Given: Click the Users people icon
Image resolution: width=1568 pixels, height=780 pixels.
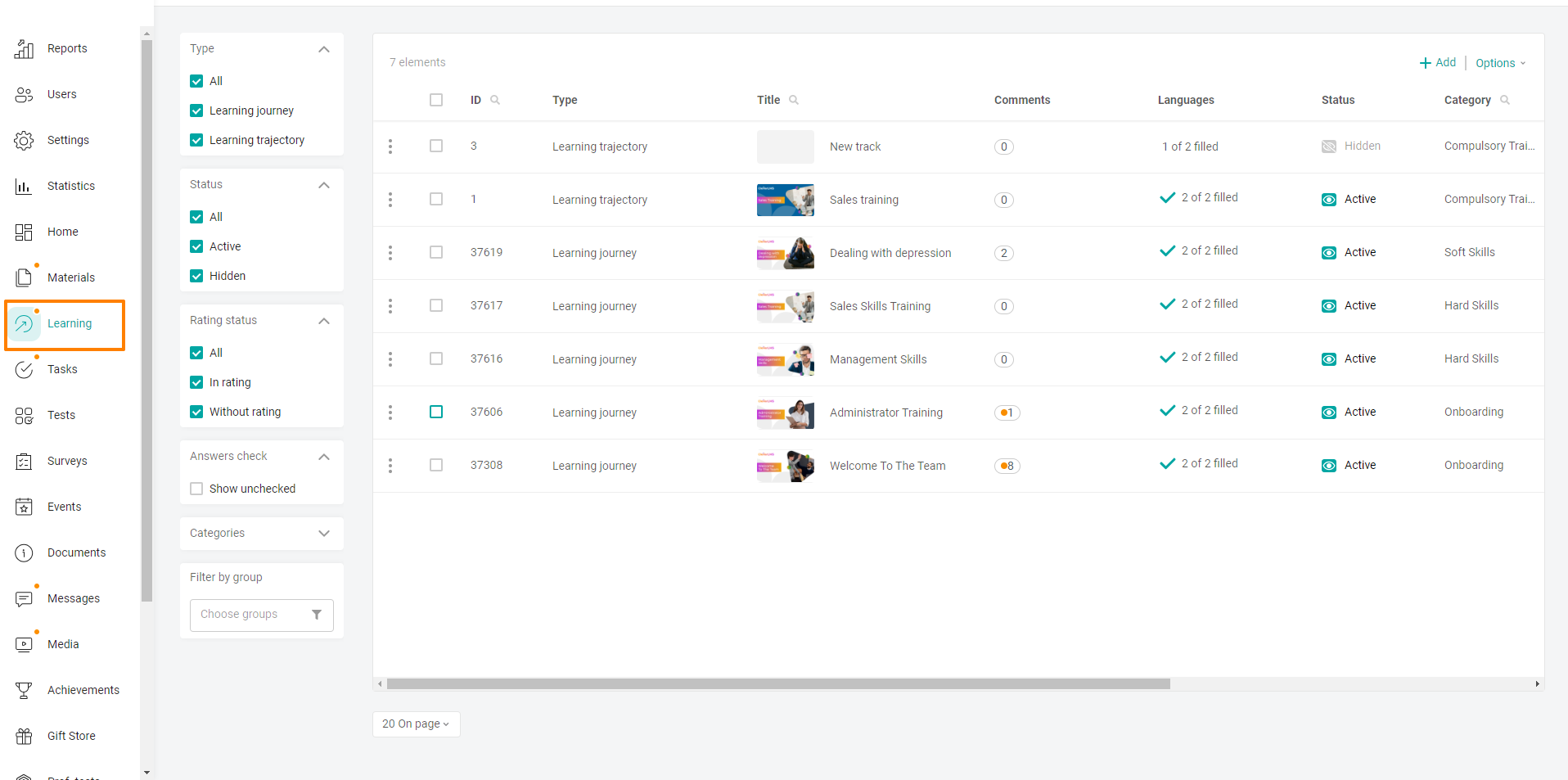Looking at the screenshot, I should pyautogui.click(x=24, y=95).
